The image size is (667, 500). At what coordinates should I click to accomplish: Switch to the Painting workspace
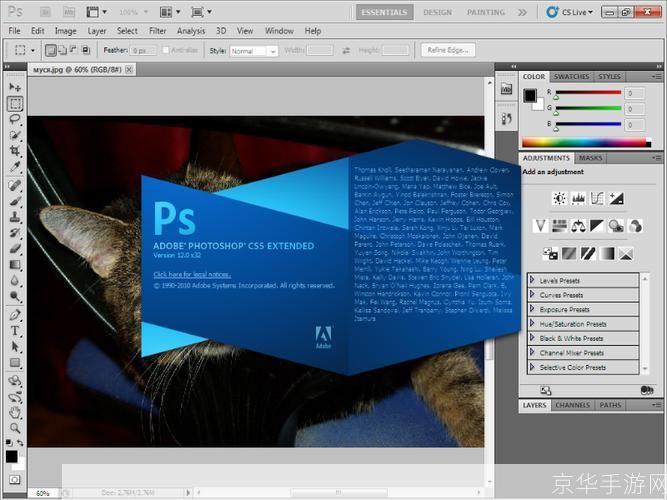(486, 12)
